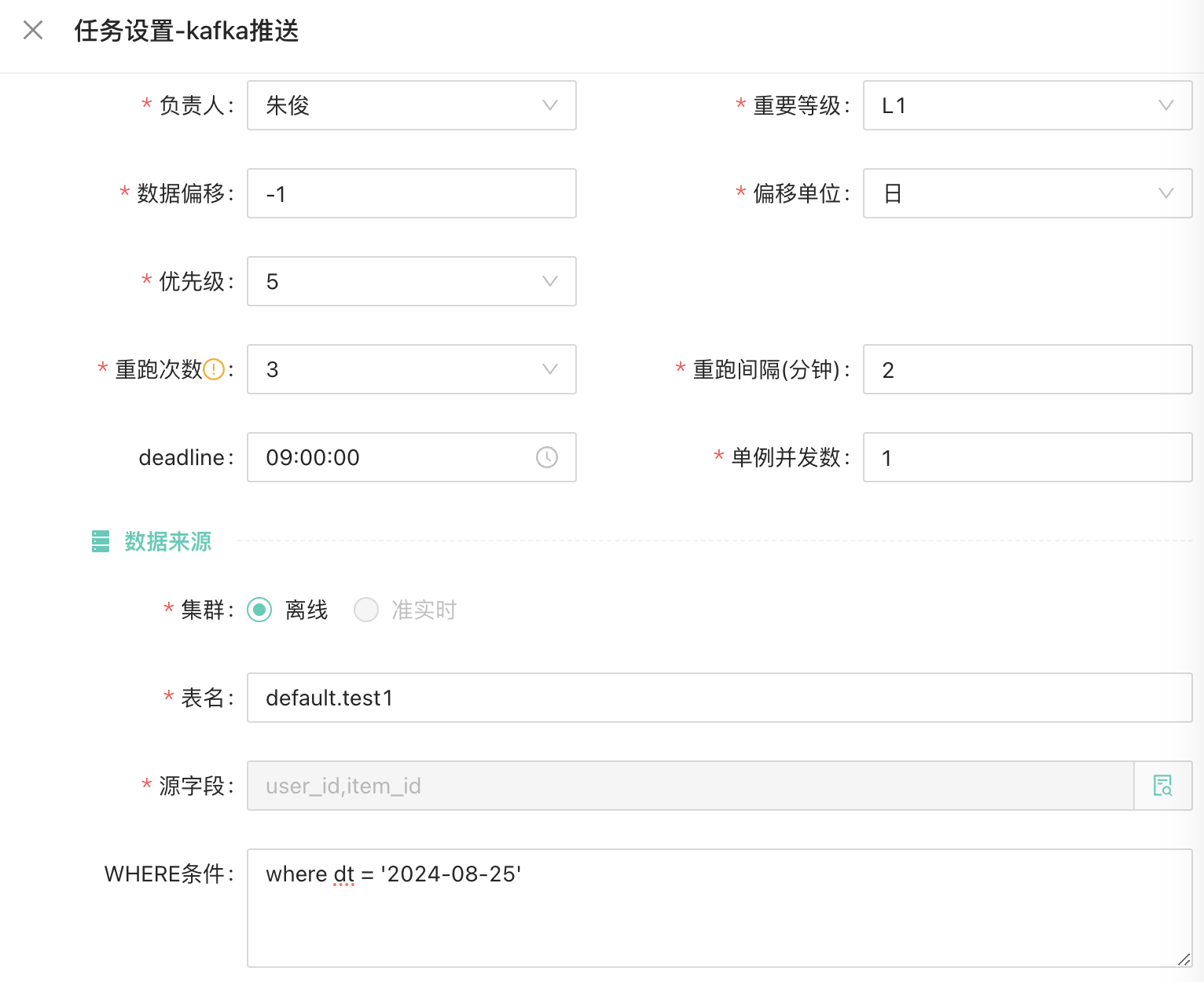The image size is (1204, 982).
Task: Open the field preview icon beside 源字段
Action: click(x=1163, y=786)
